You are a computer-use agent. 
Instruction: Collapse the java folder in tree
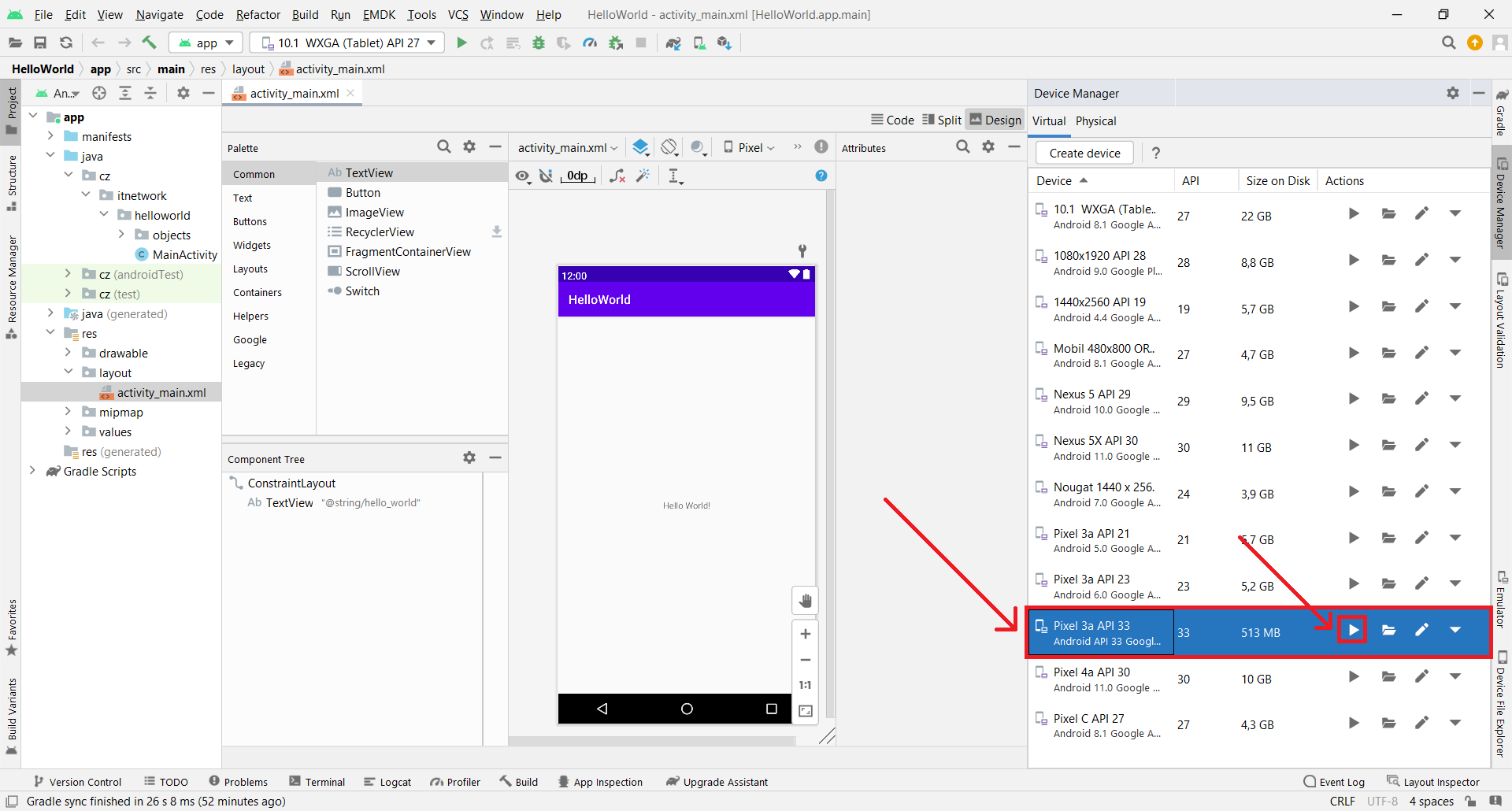click(50, 155)
